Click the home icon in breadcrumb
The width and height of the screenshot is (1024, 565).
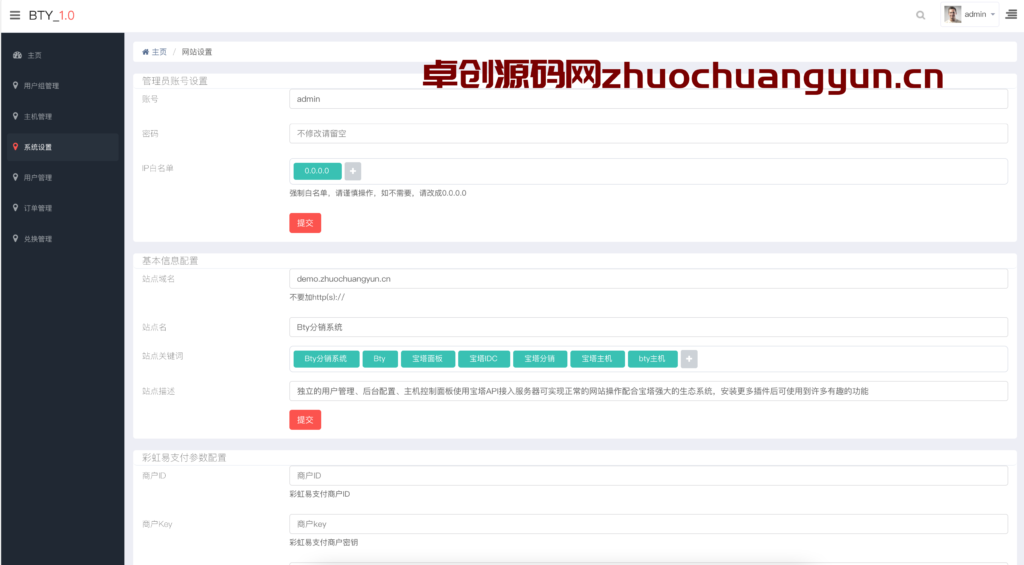[x=146, y=52]
